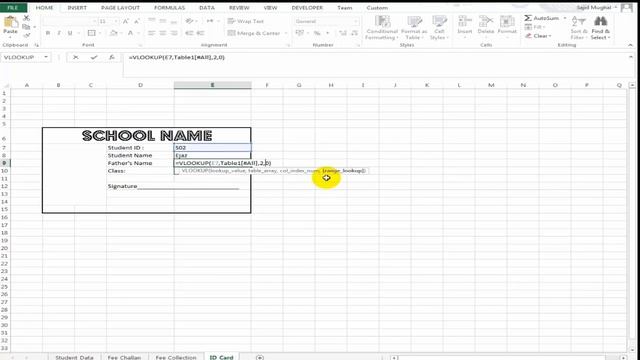This screenshot has width=640, height=360.
Task: Add a new sheet with plus
Action: [260, 357]
